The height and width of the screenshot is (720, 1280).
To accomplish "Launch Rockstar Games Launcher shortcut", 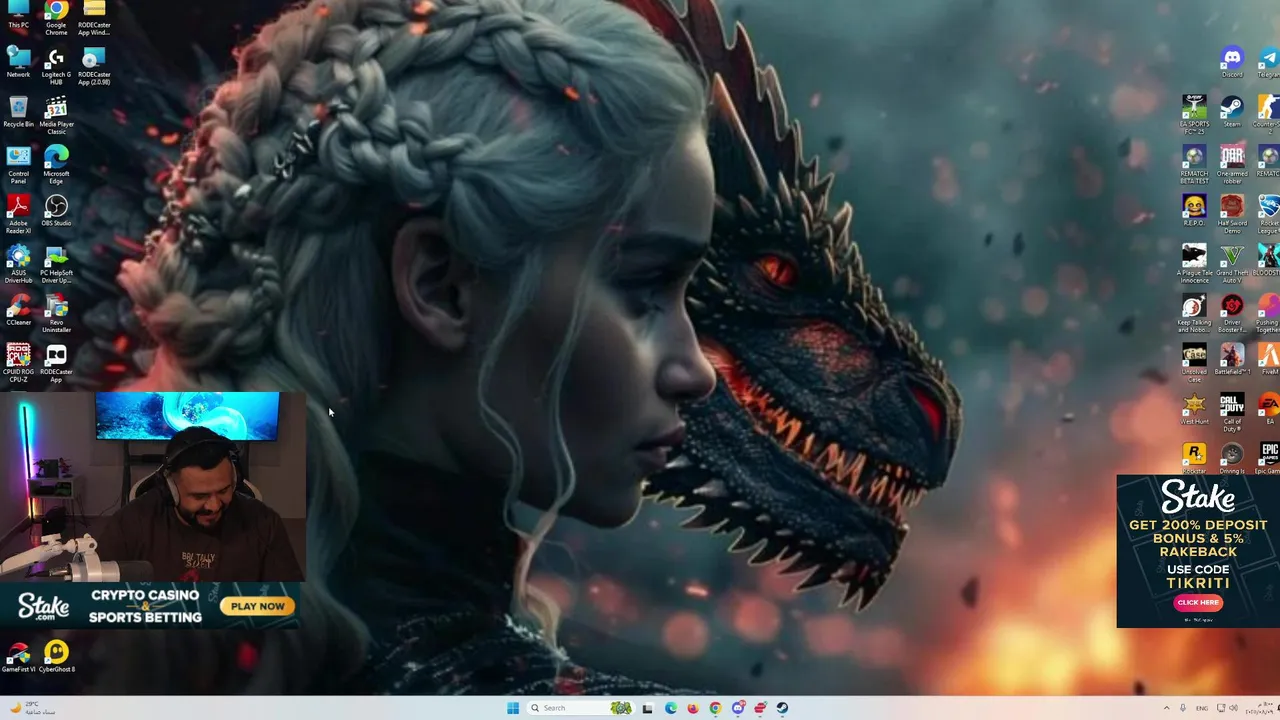I will click(1194, 459).
